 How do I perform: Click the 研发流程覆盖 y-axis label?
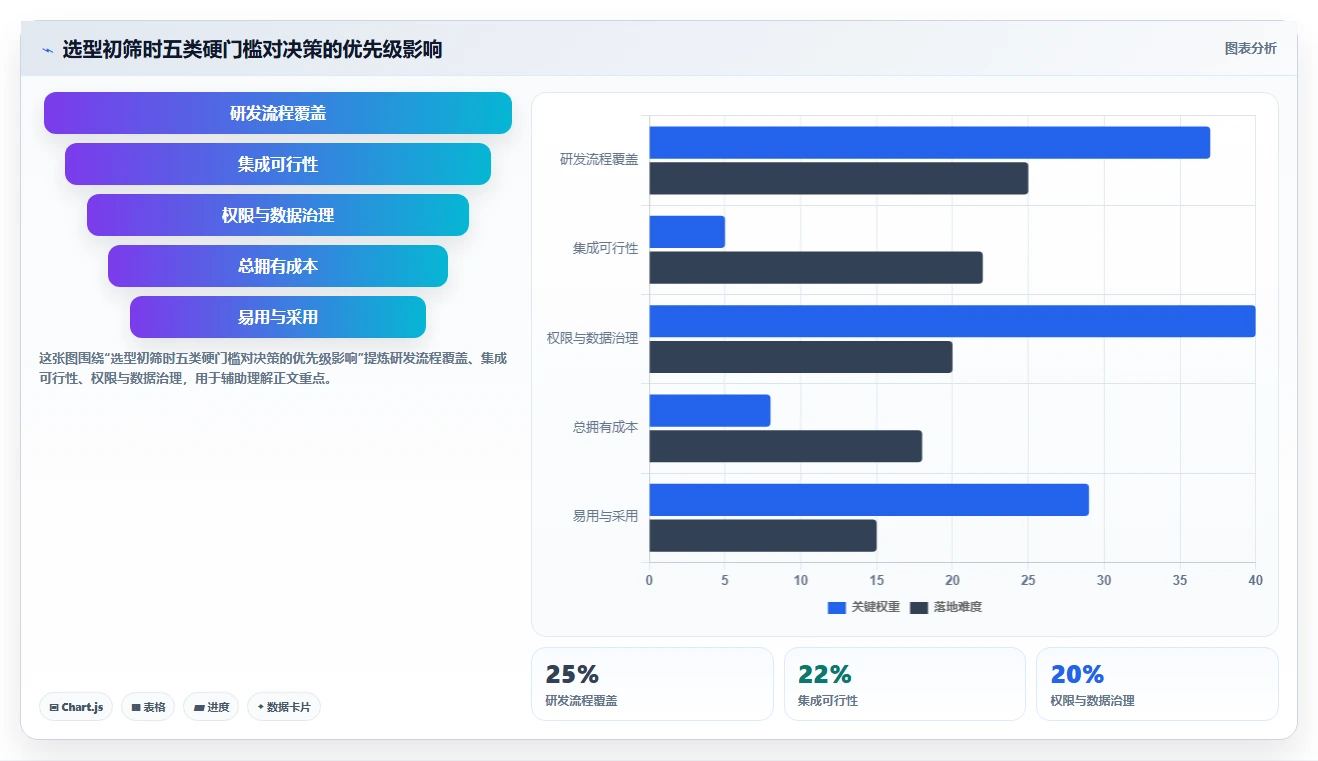[599, 159]
